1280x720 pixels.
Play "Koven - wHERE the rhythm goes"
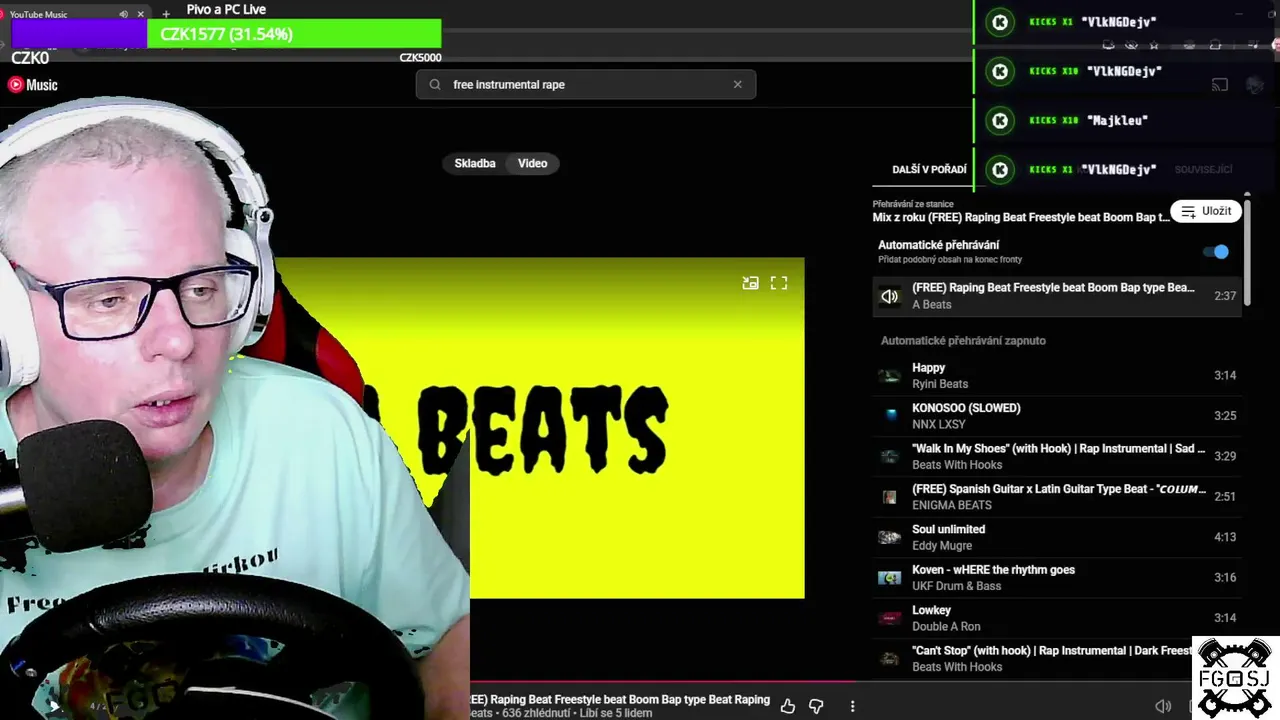[x=1057, y=577]
